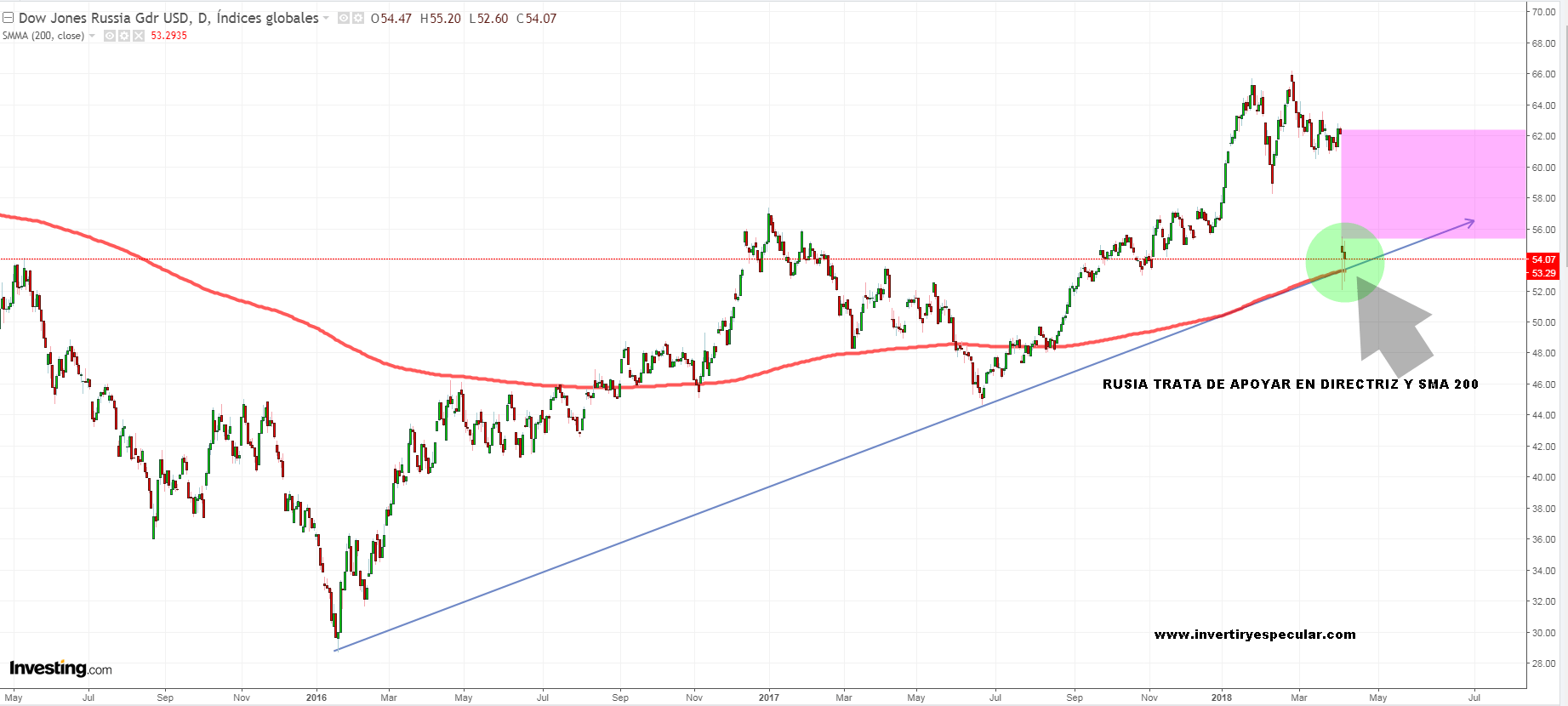Collapse the chart legend minus box

tap(8, 18)
